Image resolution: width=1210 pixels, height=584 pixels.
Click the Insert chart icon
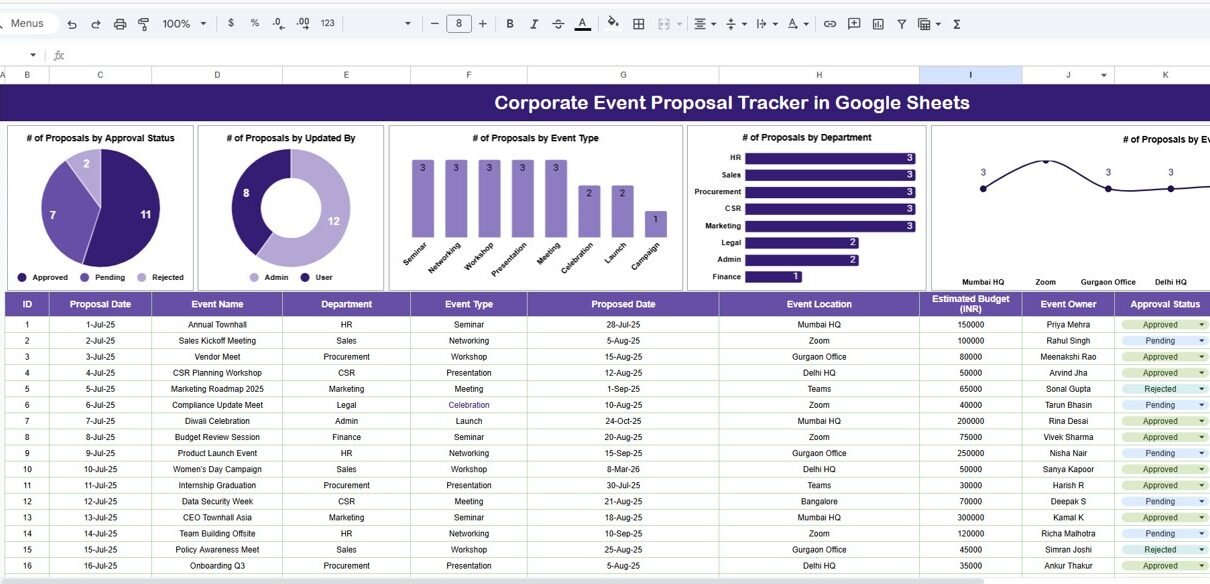tap(878, 24)
